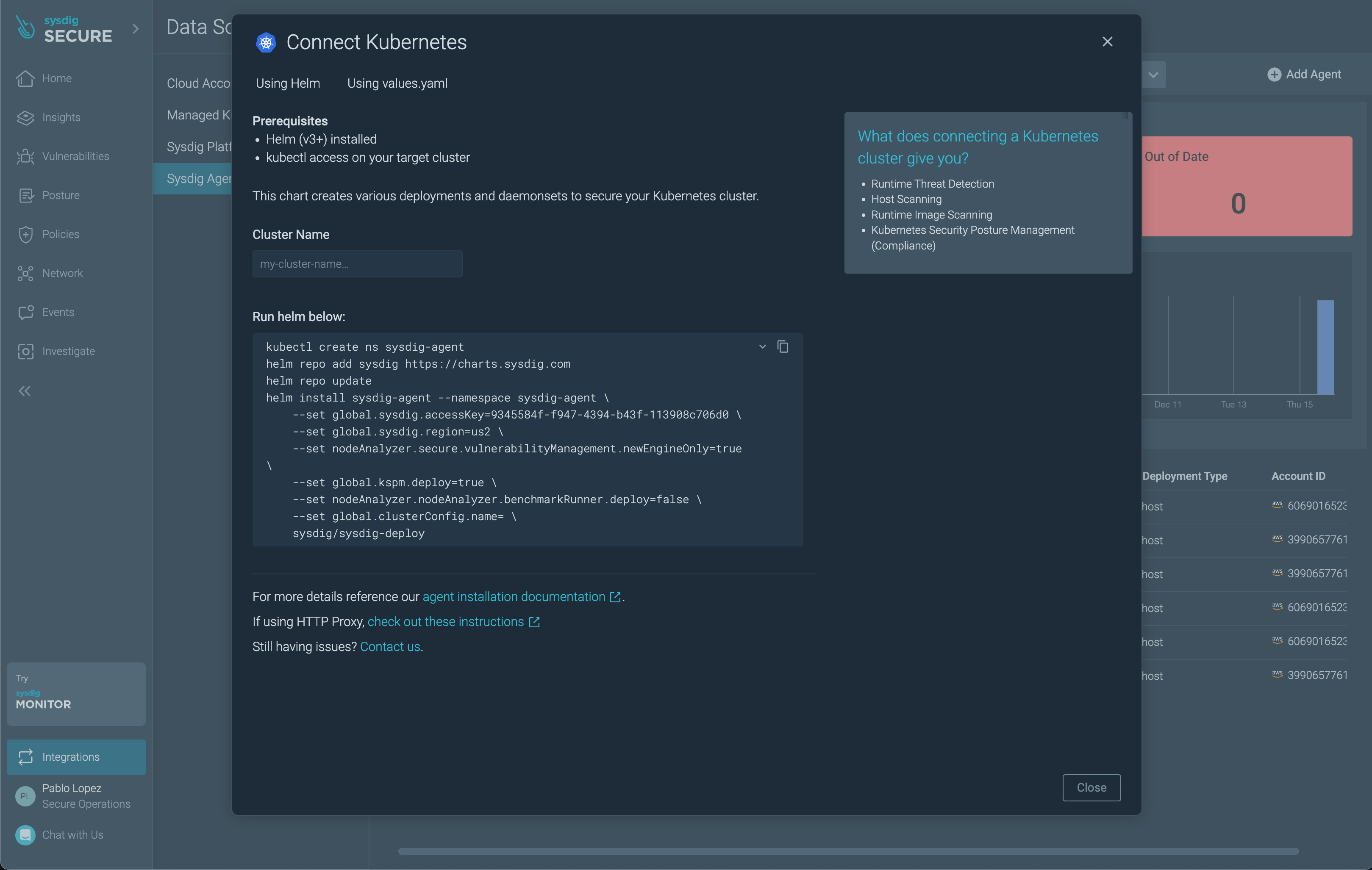Click 'Runtime Threat Detection' bullet text
Viewport: 1372px width, 870px height.
(932, 184)
